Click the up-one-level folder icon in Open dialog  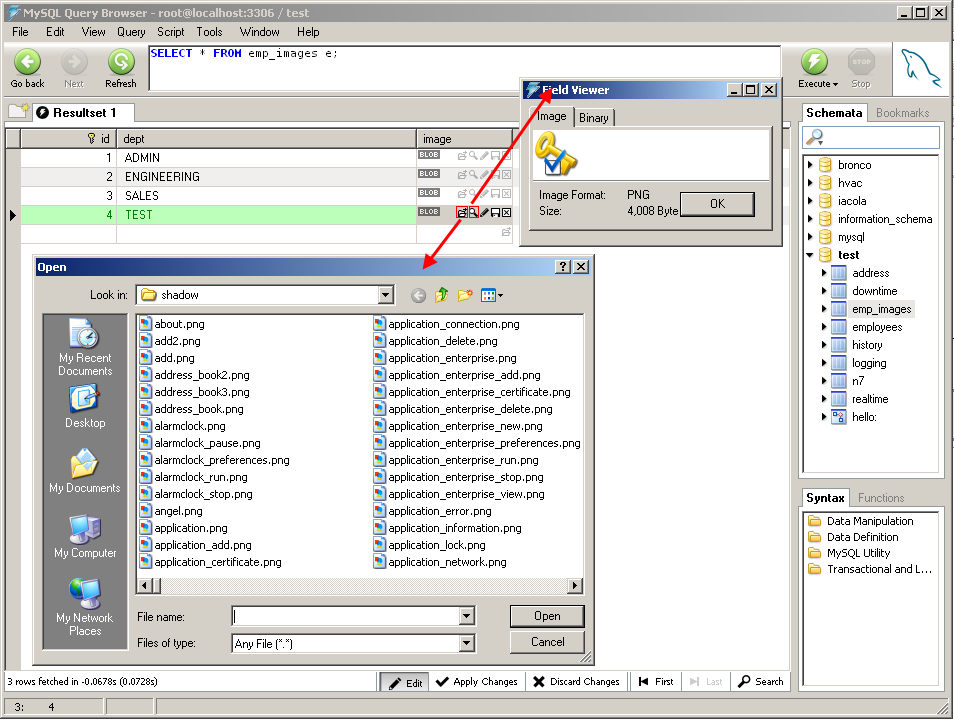point(442,295)
